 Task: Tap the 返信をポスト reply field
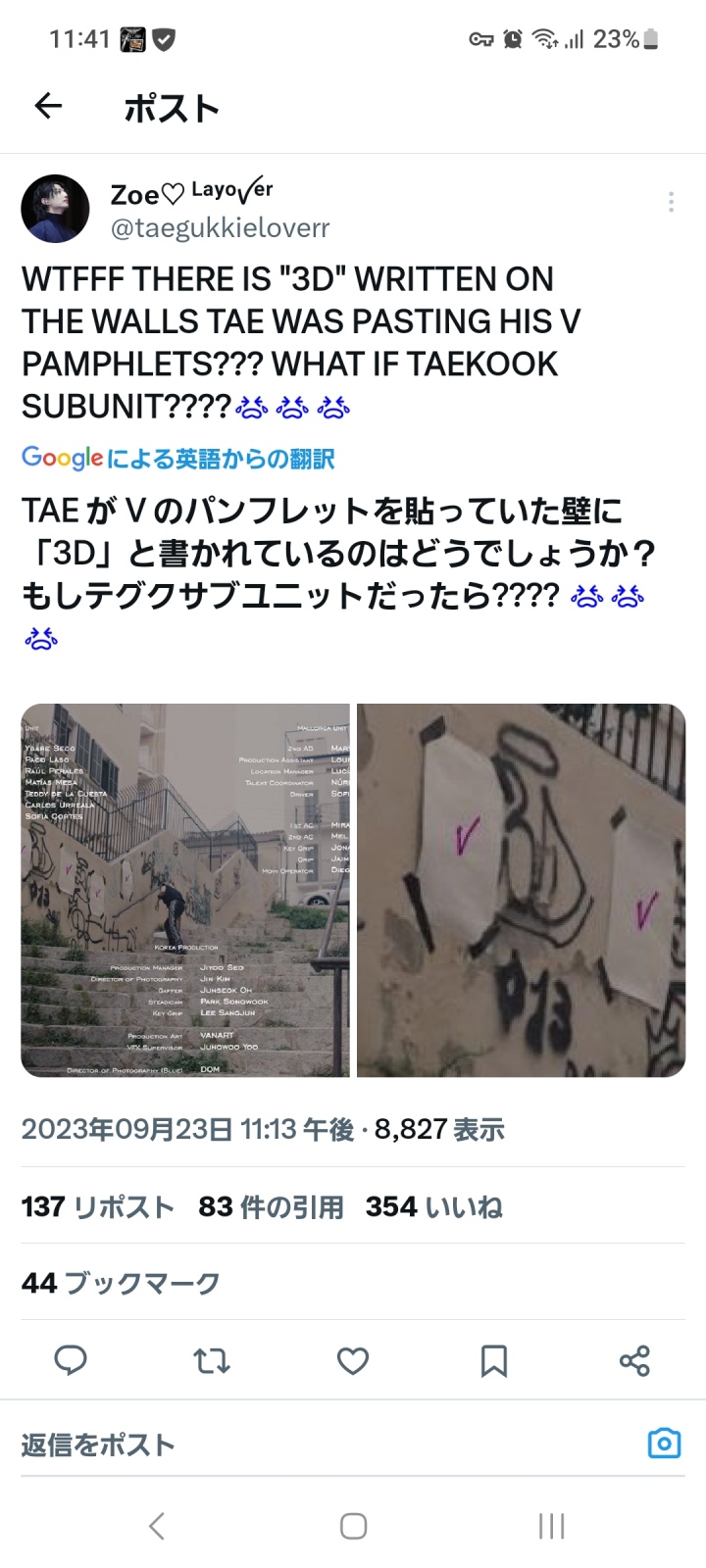pos(324,1445)
